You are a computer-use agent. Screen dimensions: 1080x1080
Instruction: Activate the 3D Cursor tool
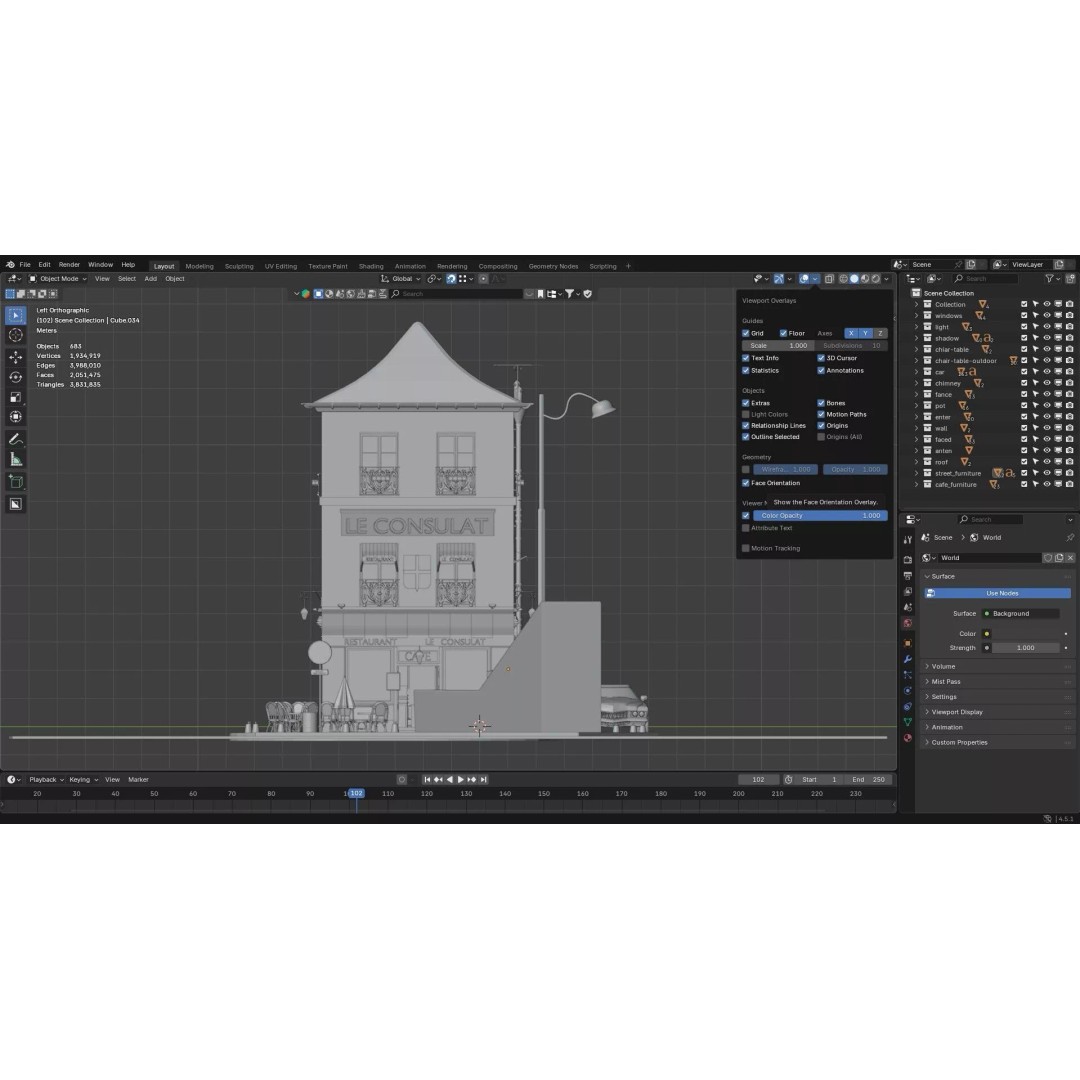15,335
